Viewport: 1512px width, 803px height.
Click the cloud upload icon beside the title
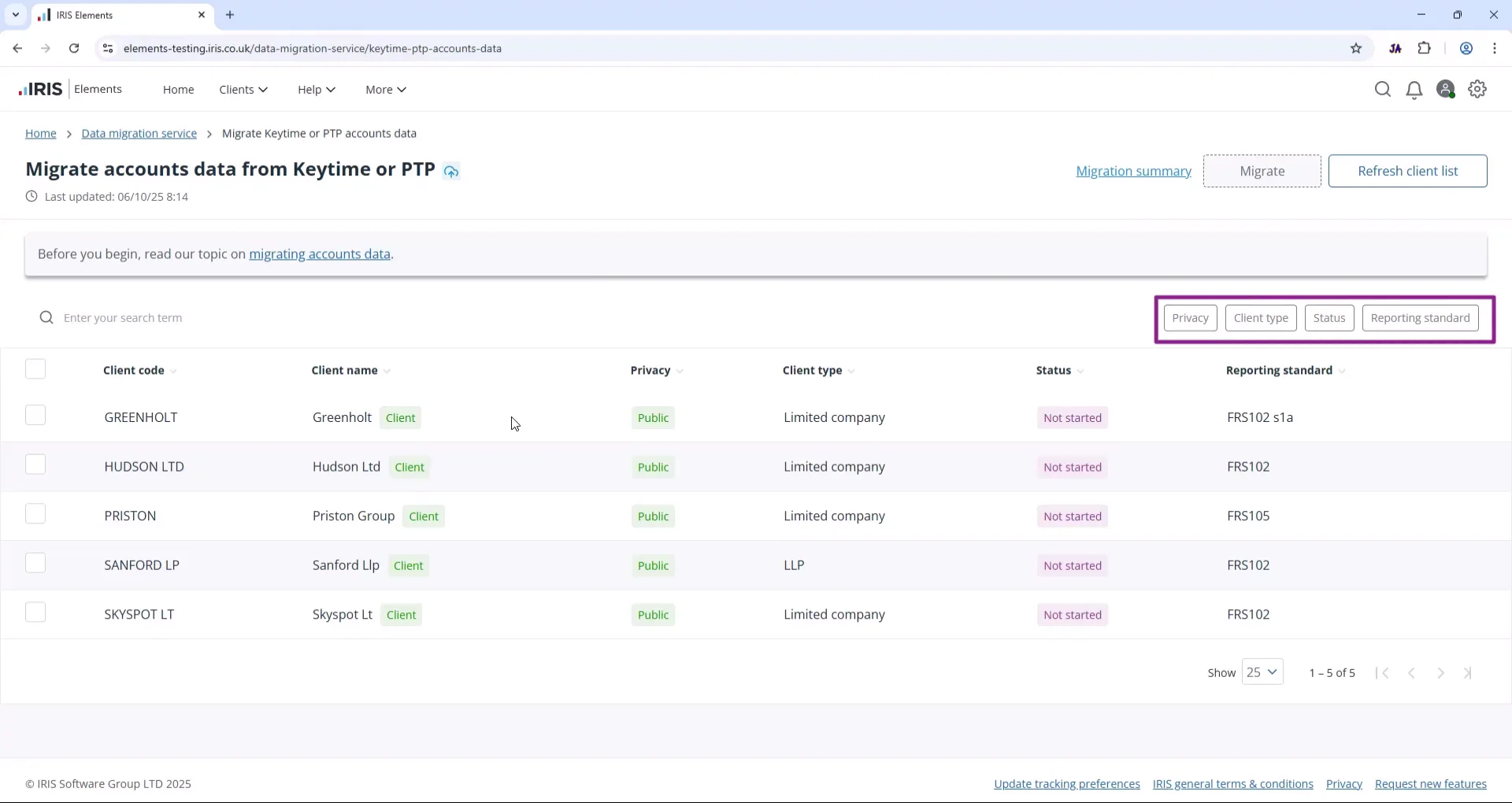pyautogui.click(x=451, y=172)
